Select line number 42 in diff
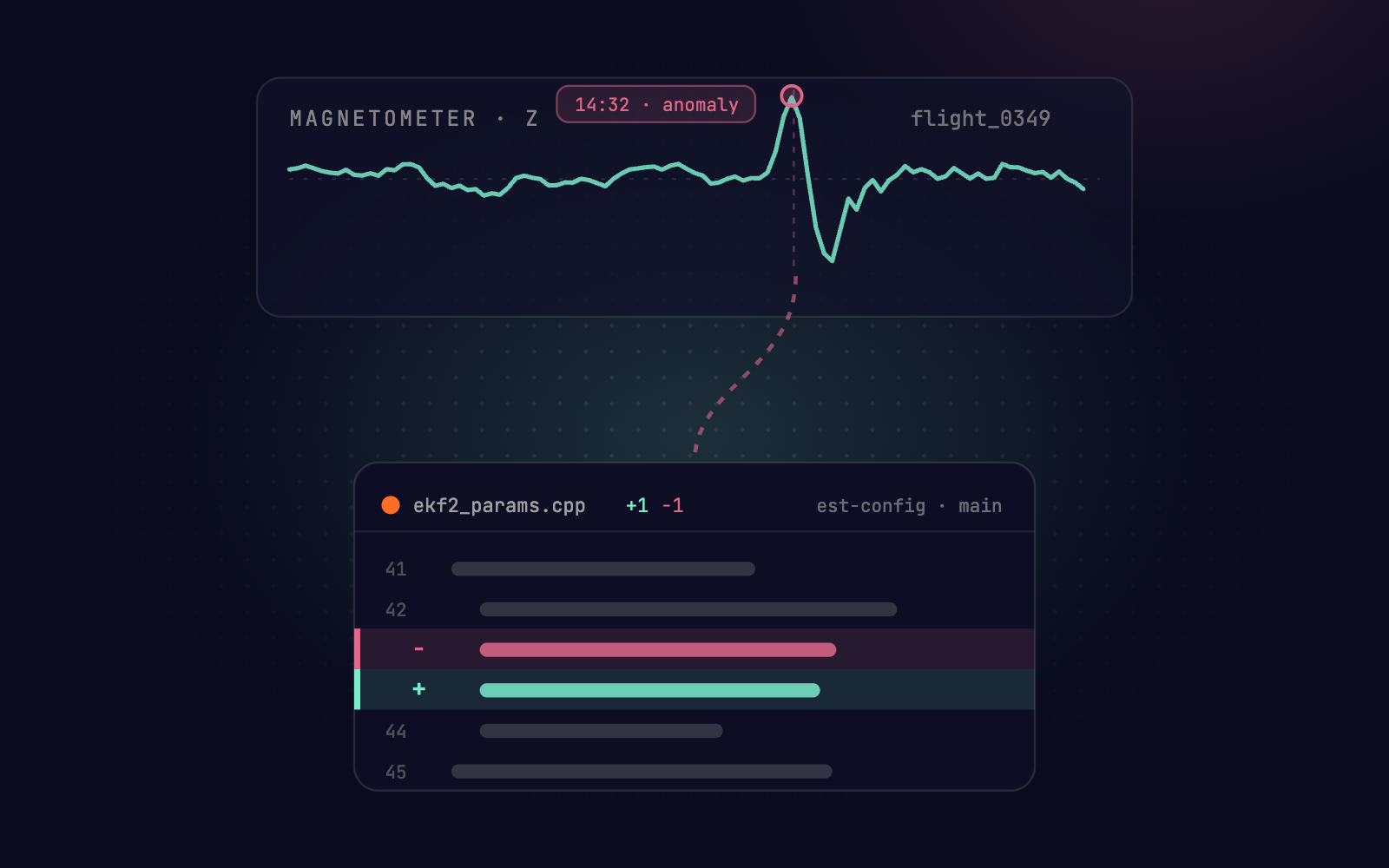This screenshot has width=1389, height=868. [396, 609]
